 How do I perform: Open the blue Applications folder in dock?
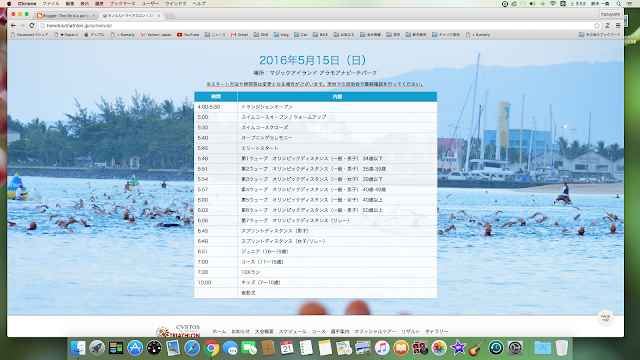pos(542,348)
